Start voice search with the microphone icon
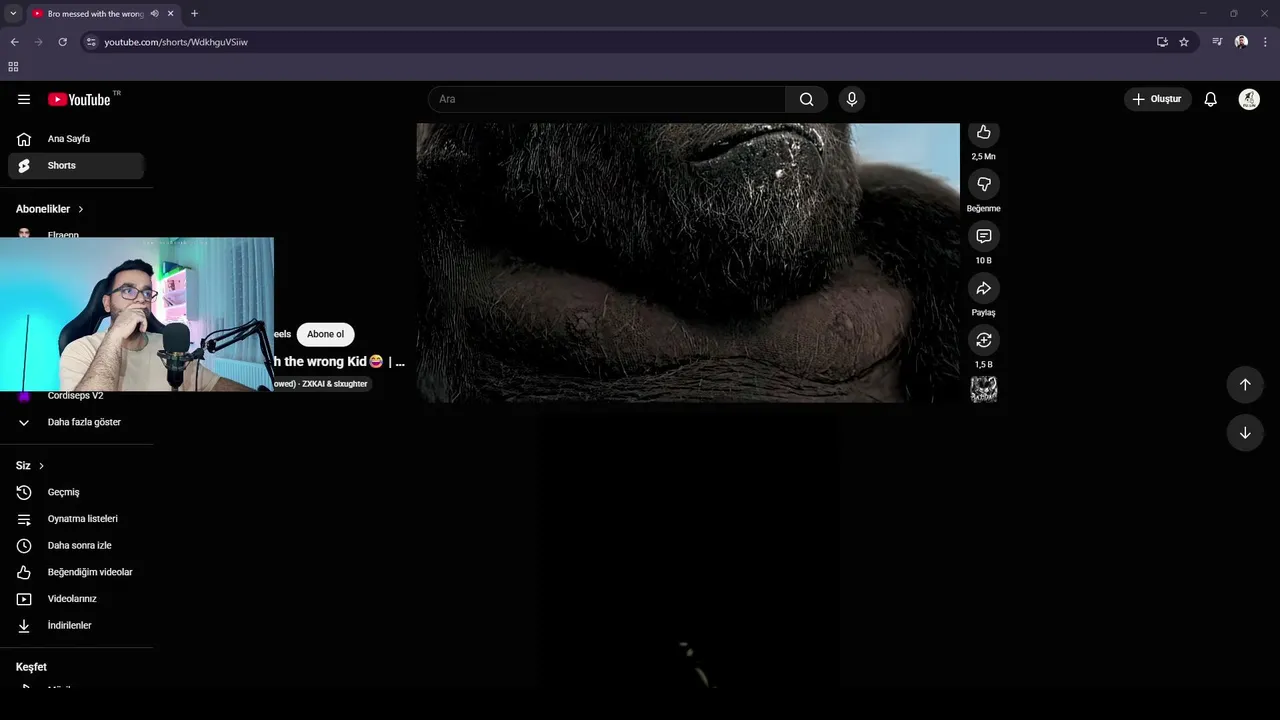The width and height of the screenshot is (1280, 720). [x=852, y=99]
